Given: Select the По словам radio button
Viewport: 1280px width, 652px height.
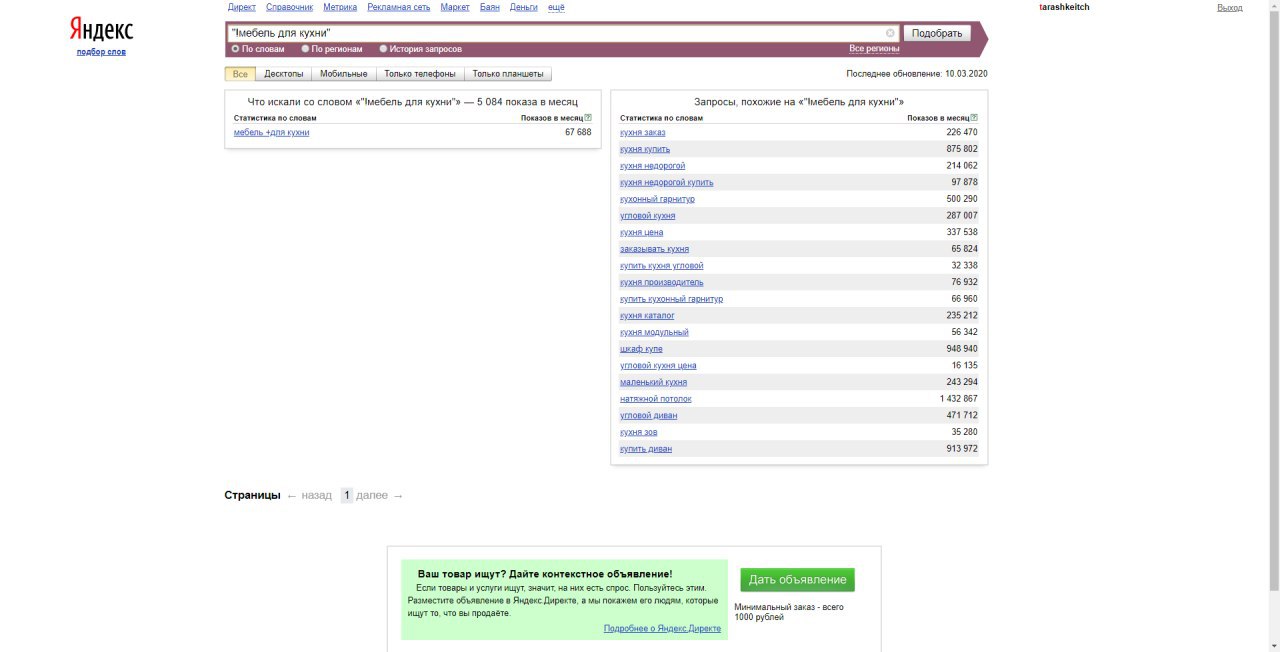Looking at the screenshot, I should pyautogui.click(x=236, y=48).
